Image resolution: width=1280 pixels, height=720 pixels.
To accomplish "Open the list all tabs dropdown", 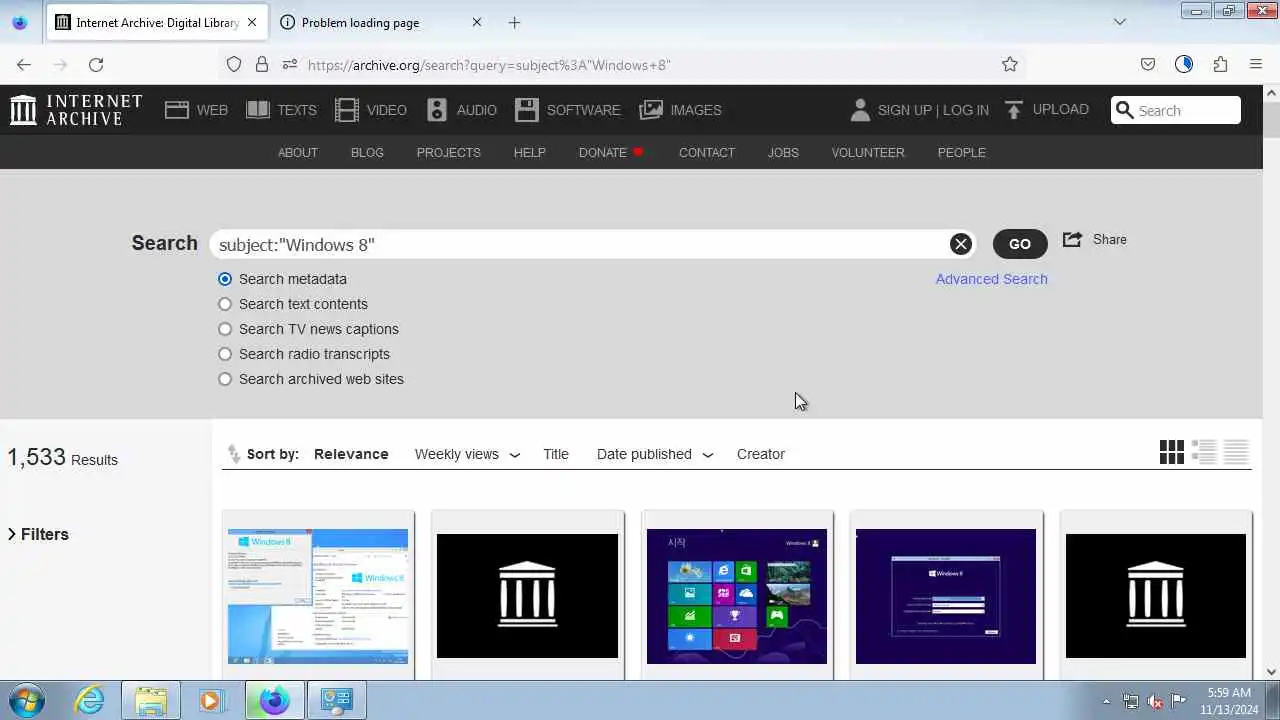I will coord(1120,22).
